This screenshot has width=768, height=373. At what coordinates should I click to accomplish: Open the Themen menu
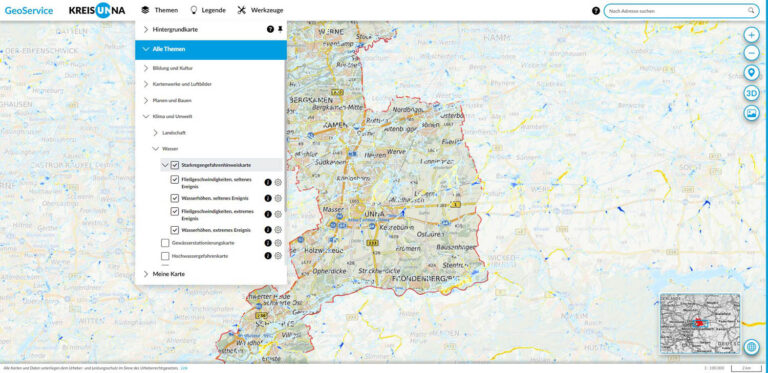159,10
